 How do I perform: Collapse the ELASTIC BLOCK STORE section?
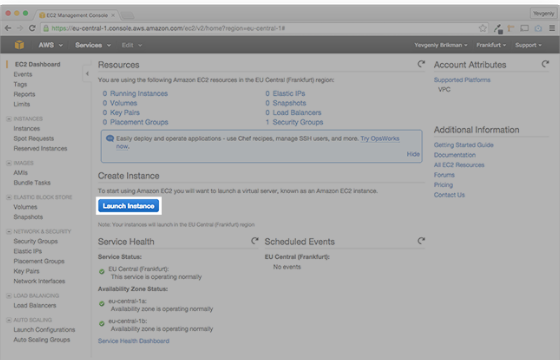pos(9,197)
